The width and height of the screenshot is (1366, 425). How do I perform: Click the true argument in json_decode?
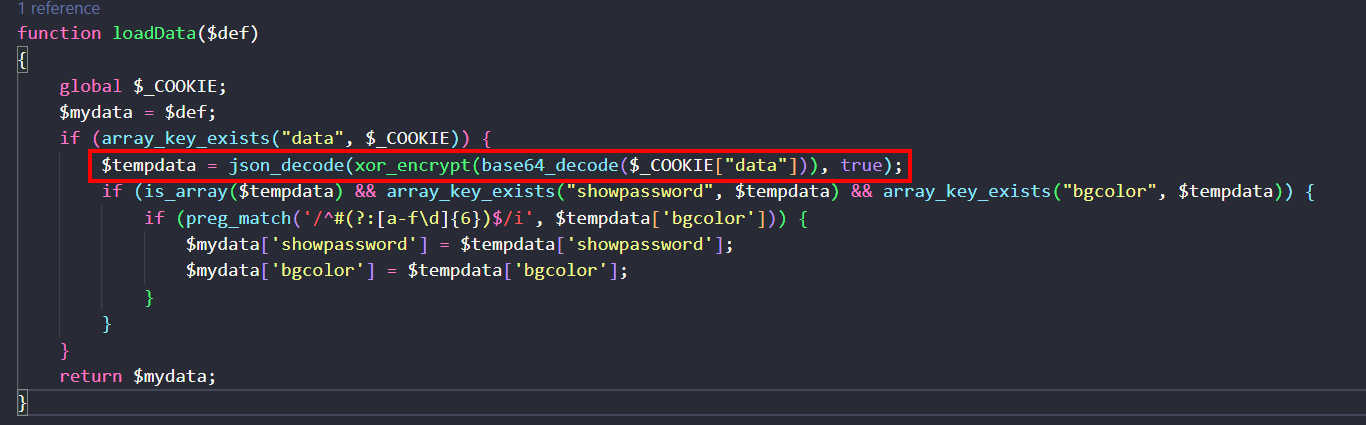coord(861,164)
